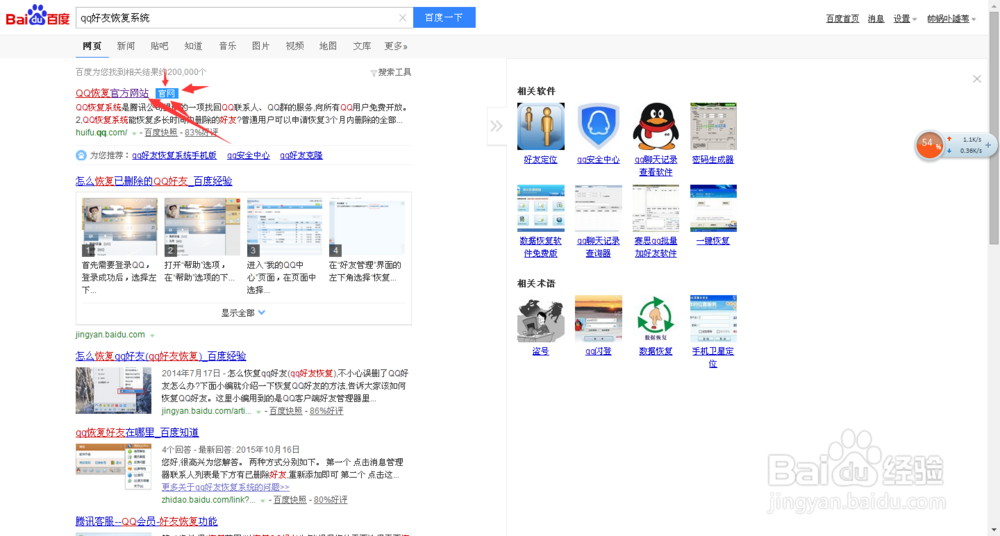Switch to the 贴吧 tab
The width and height of the screenshot is (1000, 536).
point(159,46)
